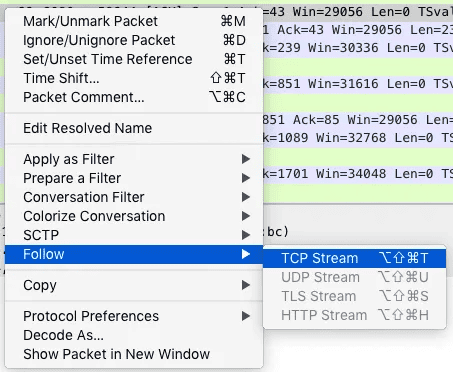Expand the SCTP submenu arrow
The width and height of the screenshot is (453, 372).
(246, 235)
